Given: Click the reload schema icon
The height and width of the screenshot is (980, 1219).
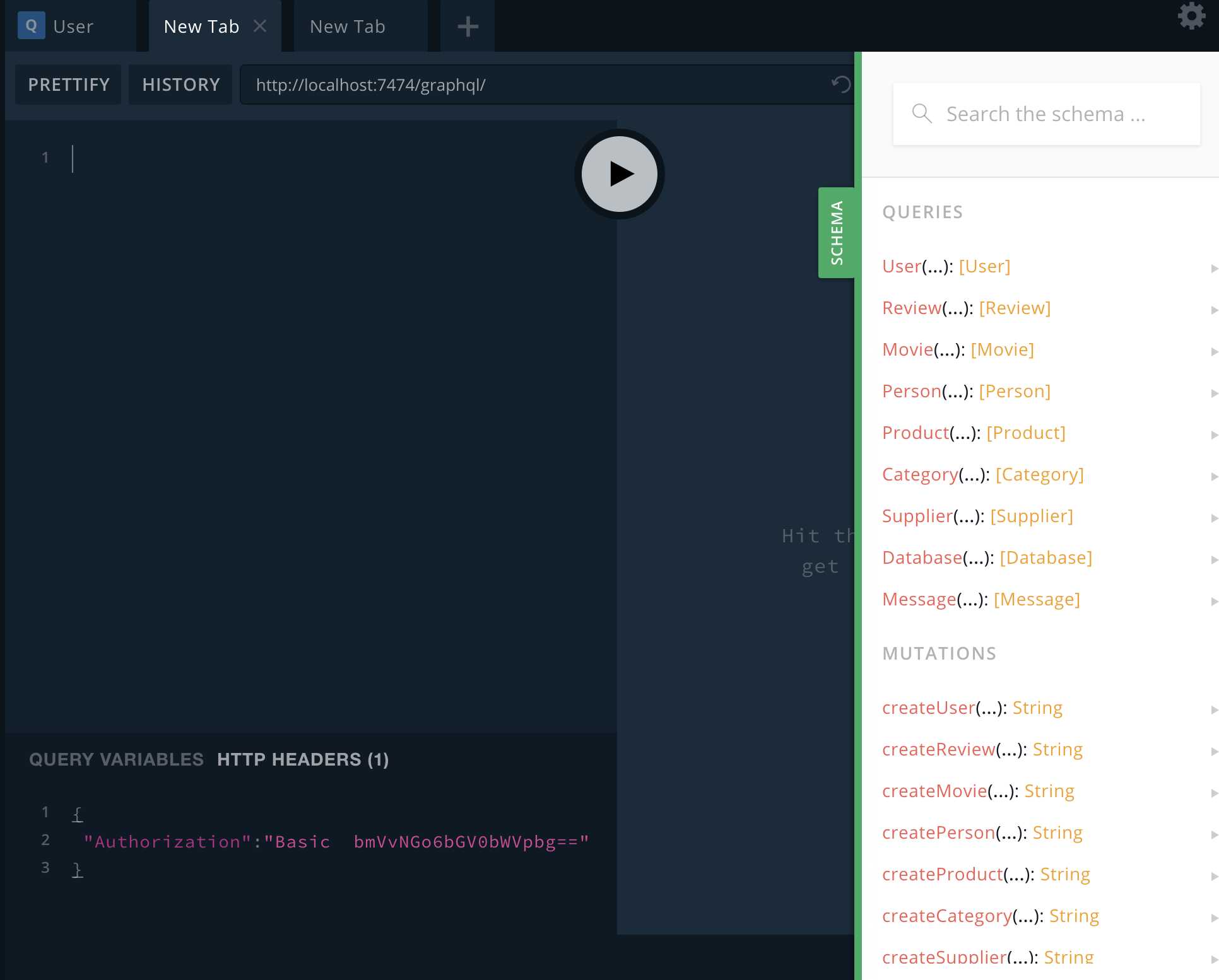Looking at the screenshot, I should (840, 85).
